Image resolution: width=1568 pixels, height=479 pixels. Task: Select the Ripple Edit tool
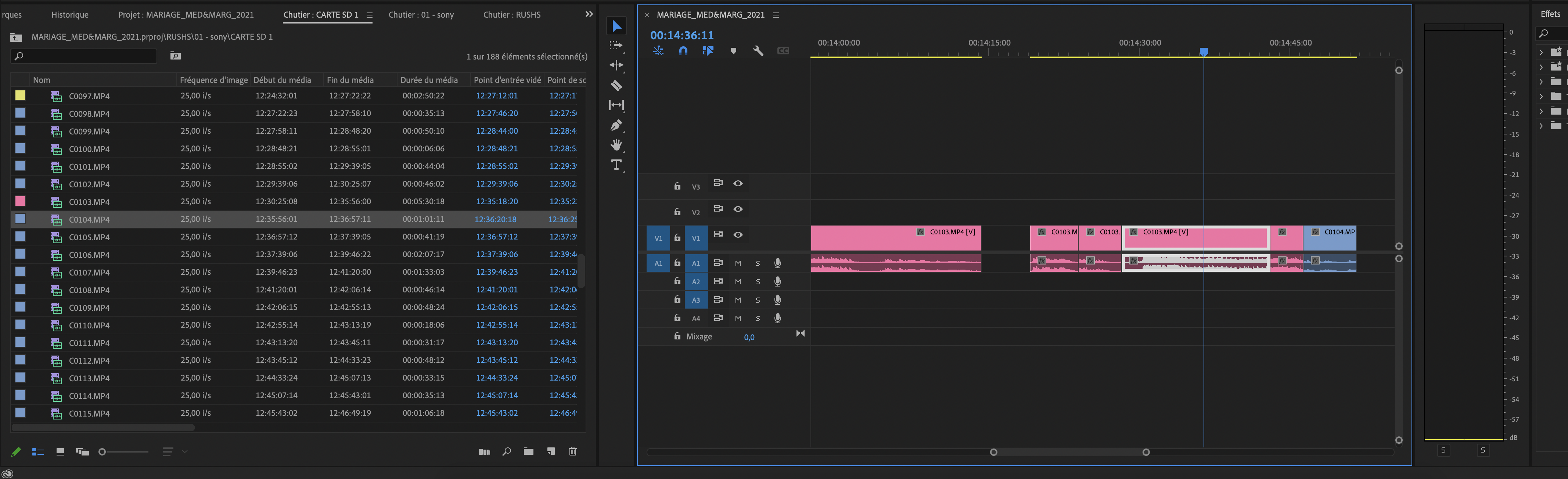pyautogui.click(x=616, y=65)
